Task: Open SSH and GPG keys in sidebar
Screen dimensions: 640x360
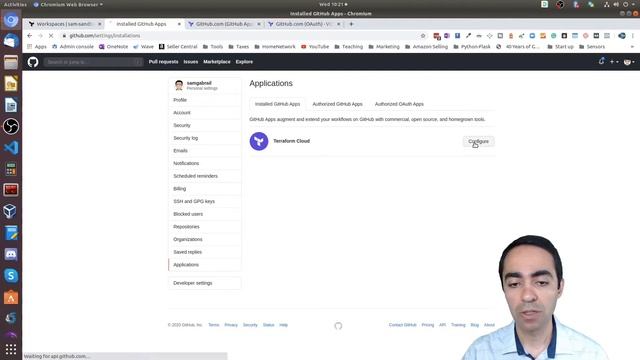Action: tap(204, 201)
